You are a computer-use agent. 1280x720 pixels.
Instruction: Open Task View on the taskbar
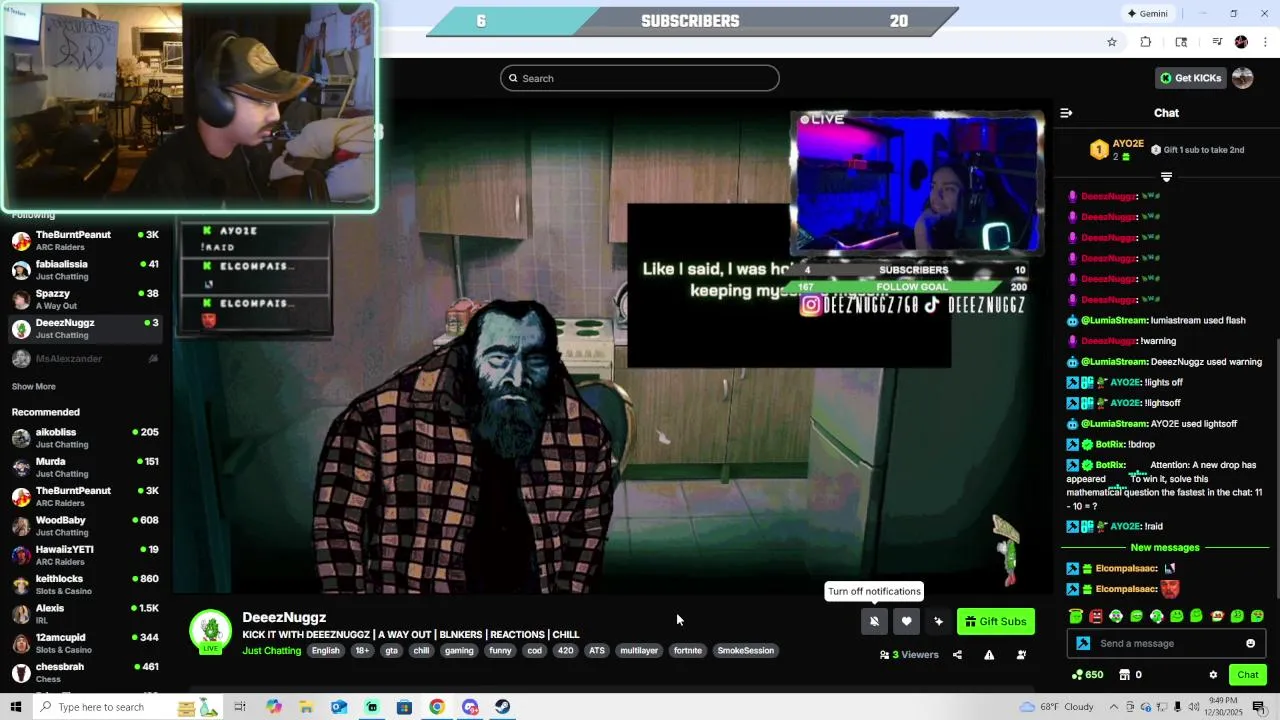[x=240, y=707]
